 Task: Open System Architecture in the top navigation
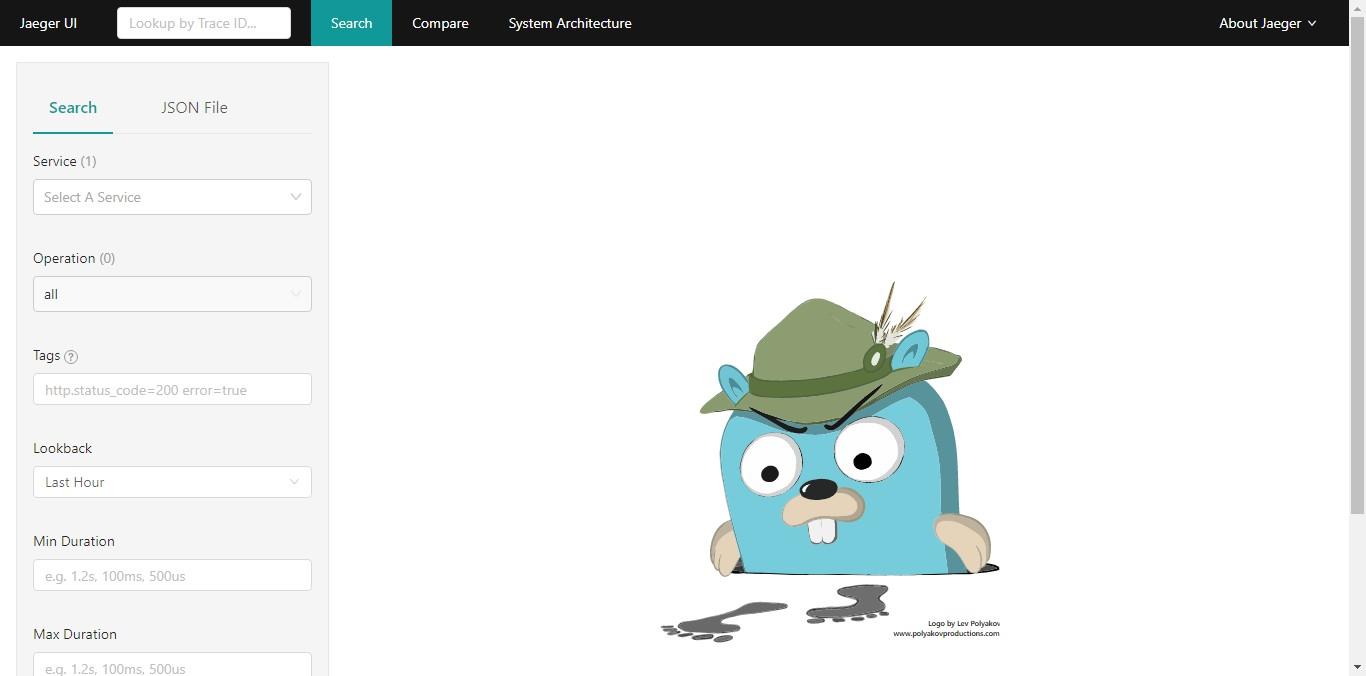coord(570,23)
